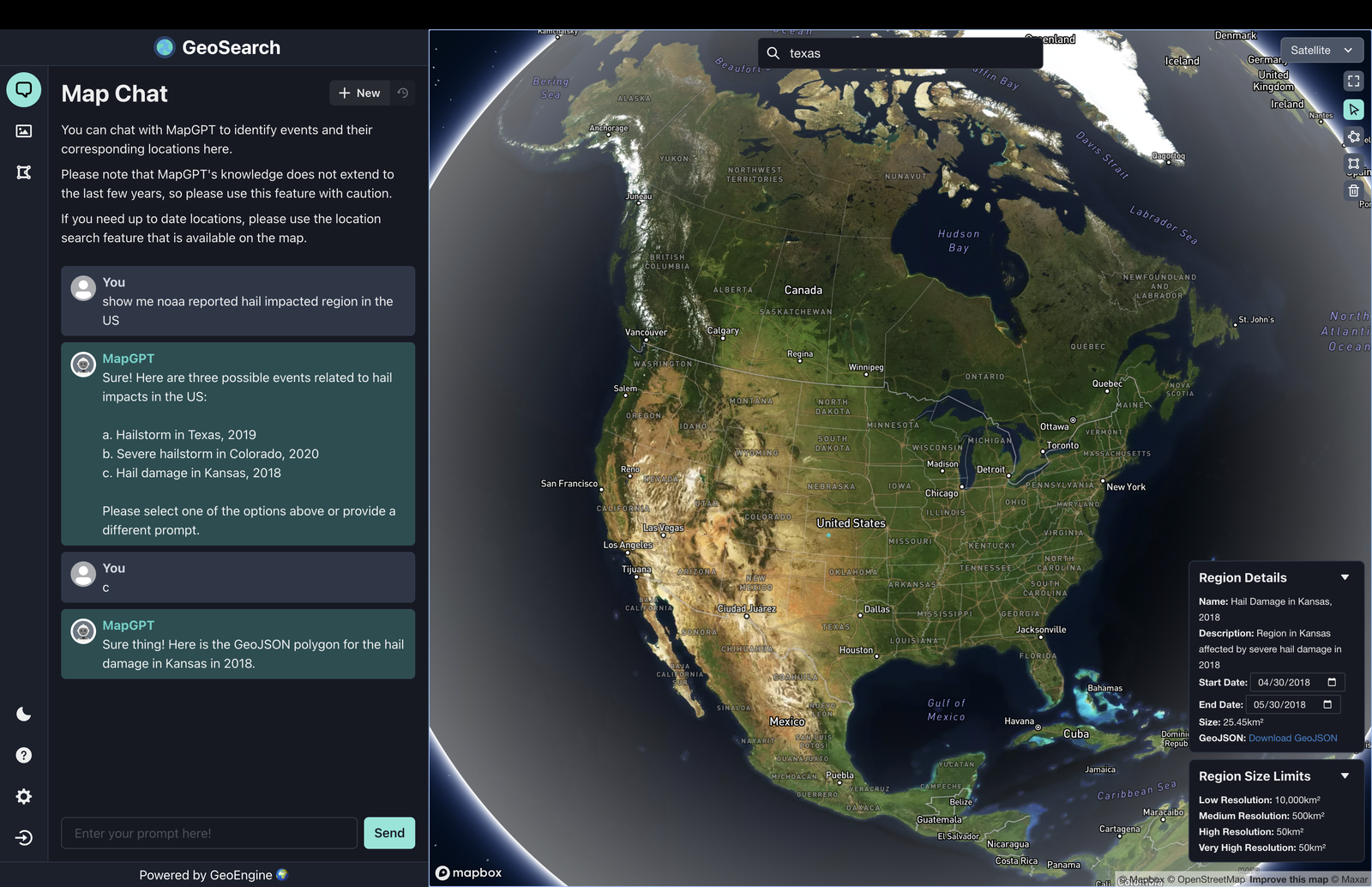Collapse the Region Details panel
1372x887 pixels.
pyautogui.click(x=1345, y=577)
